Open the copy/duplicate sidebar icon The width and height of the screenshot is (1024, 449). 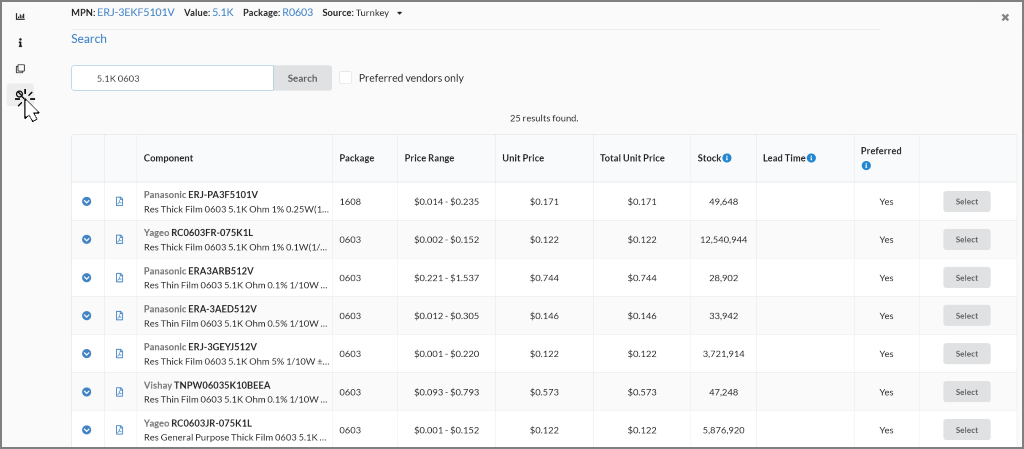[20, 69]
